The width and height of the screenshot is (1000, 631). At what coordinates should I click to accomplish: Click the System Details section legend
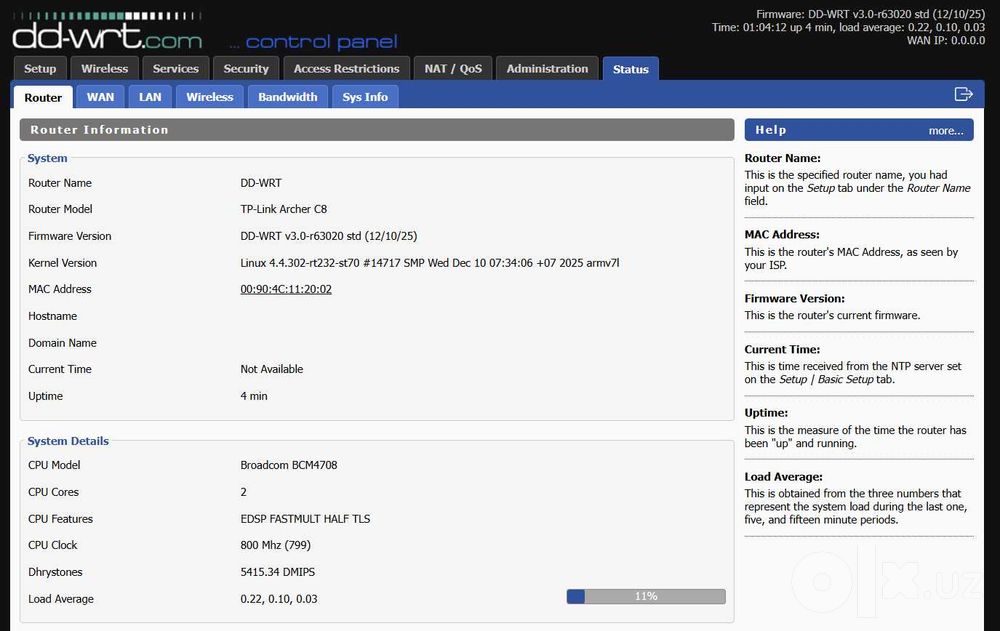pos(68,441)
